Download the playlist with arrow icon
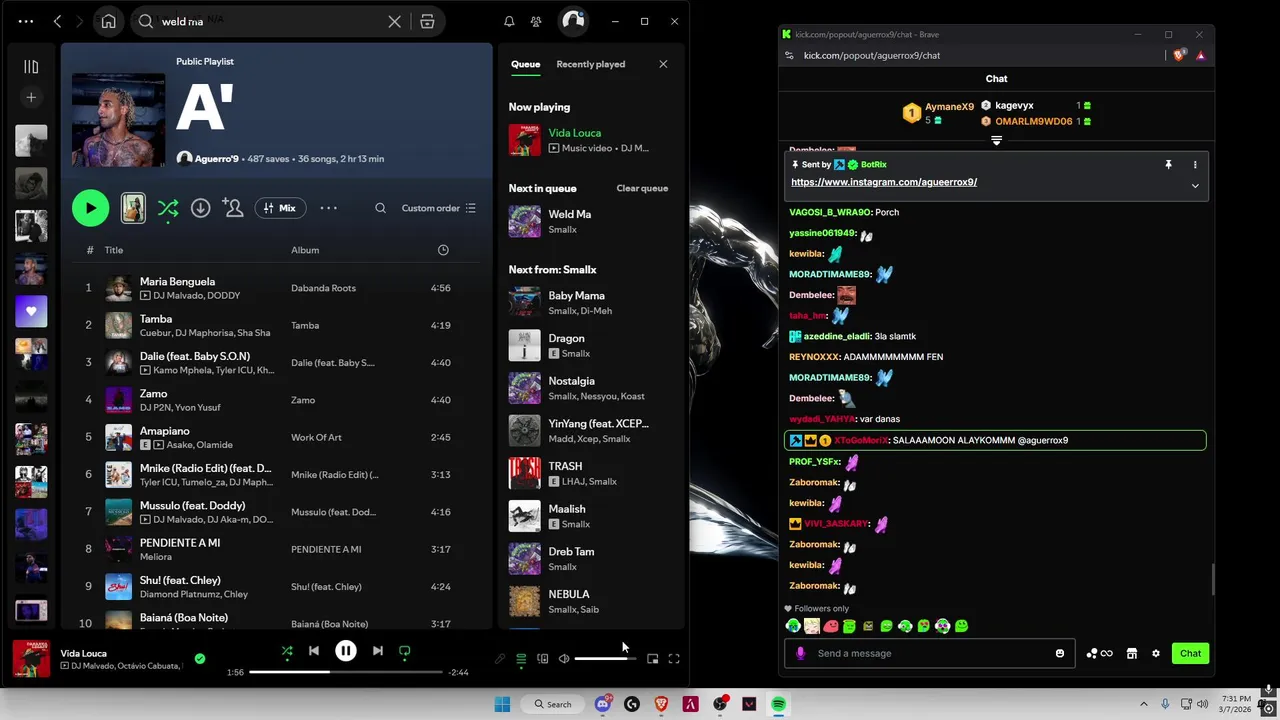Screen dimensions: 1280x720 pyautogui.click(x=200, y=208)
